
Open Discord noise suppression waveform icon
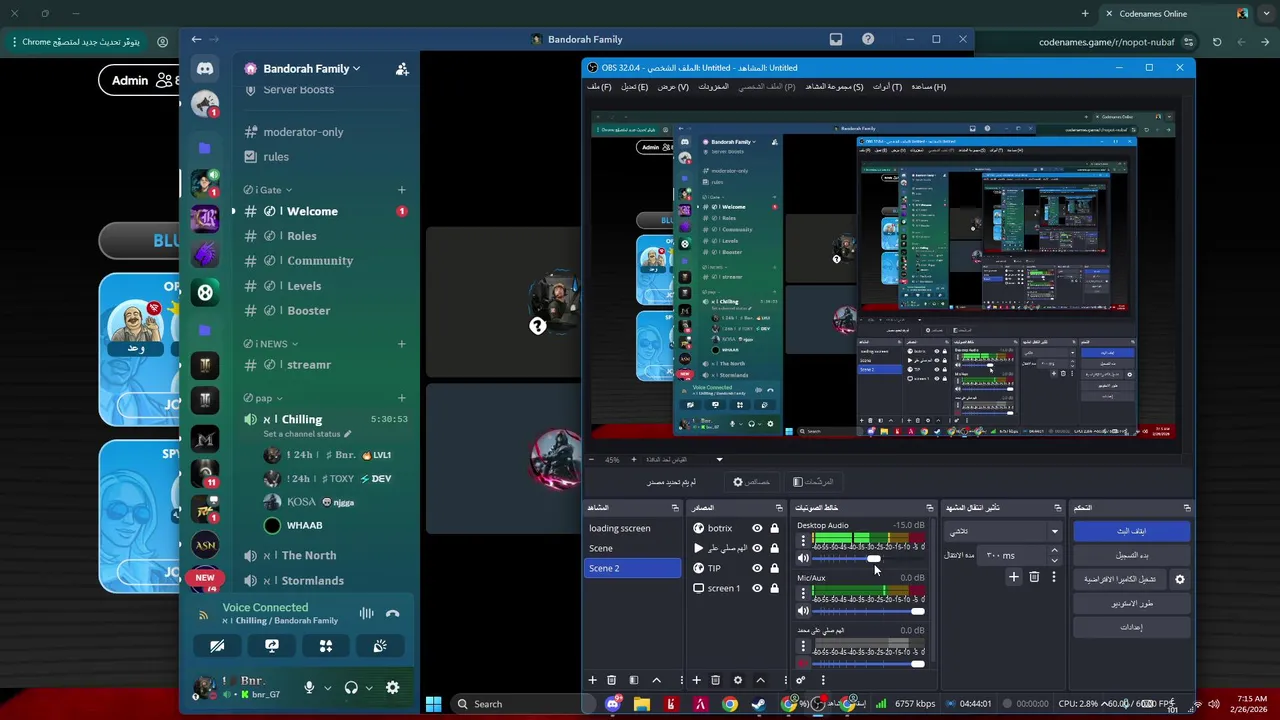(366, 614)
